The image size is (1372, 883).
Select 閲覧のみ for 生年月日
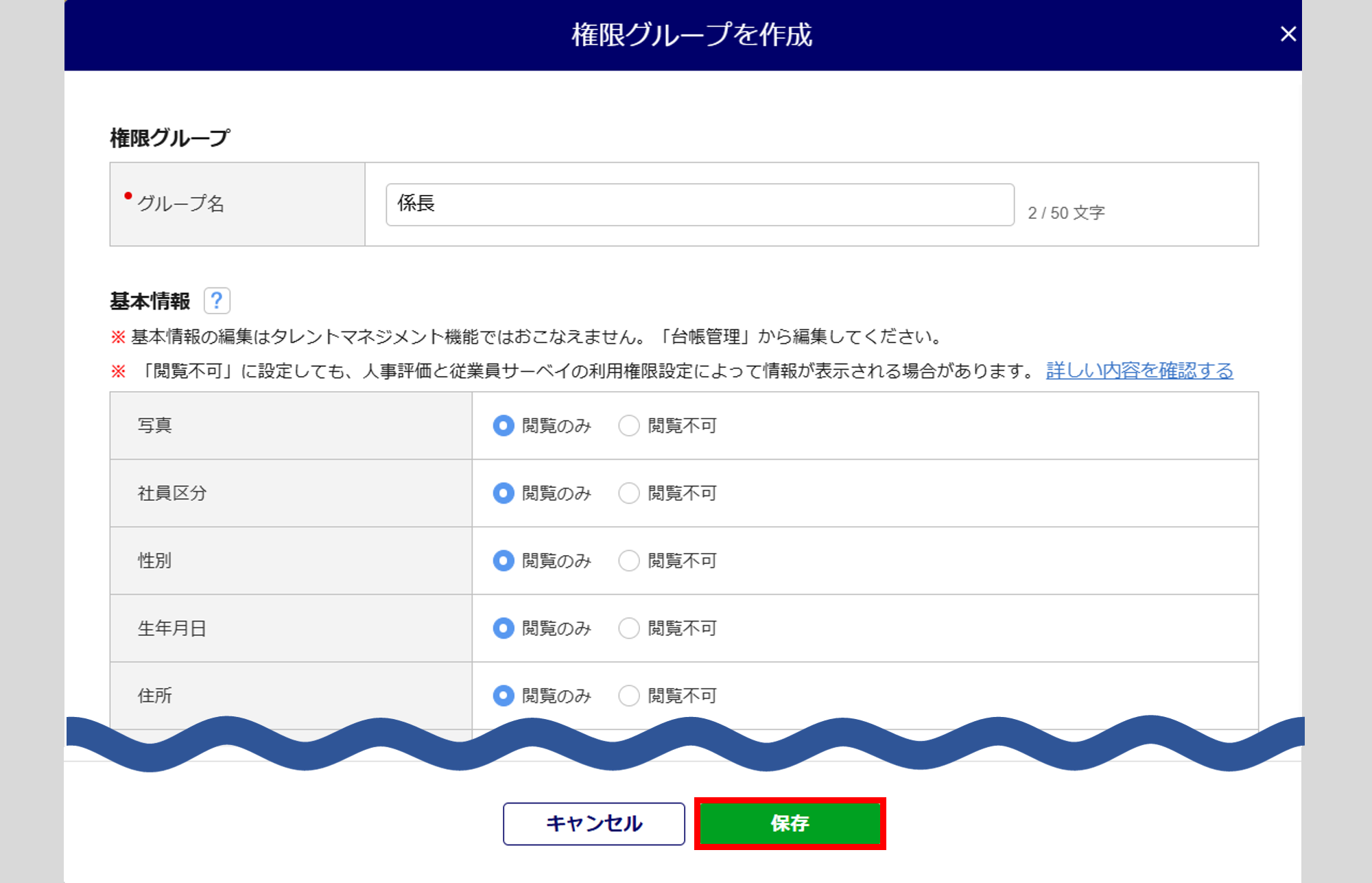504,628
